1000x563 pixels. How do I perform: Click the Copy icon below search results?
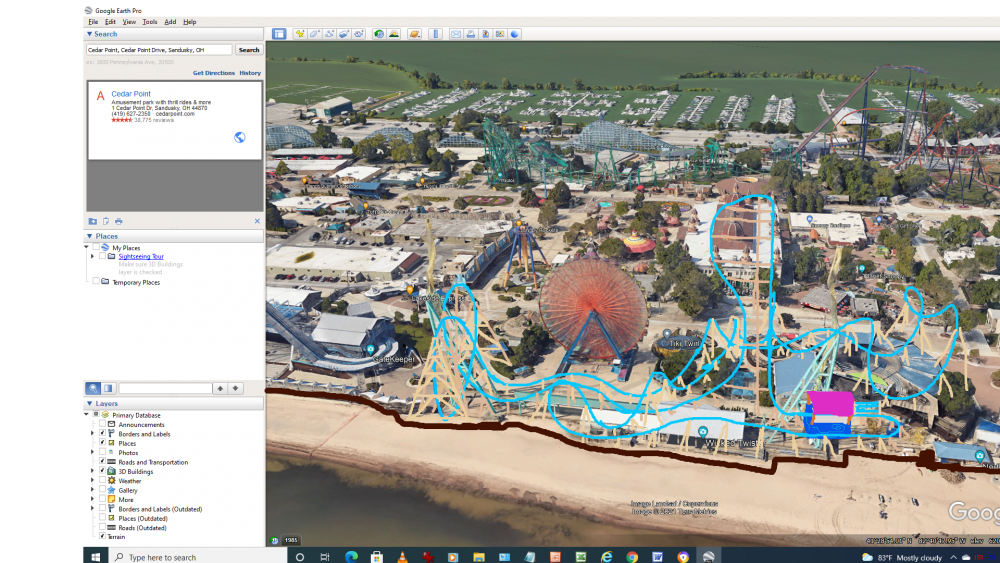(x=106, y=221)
